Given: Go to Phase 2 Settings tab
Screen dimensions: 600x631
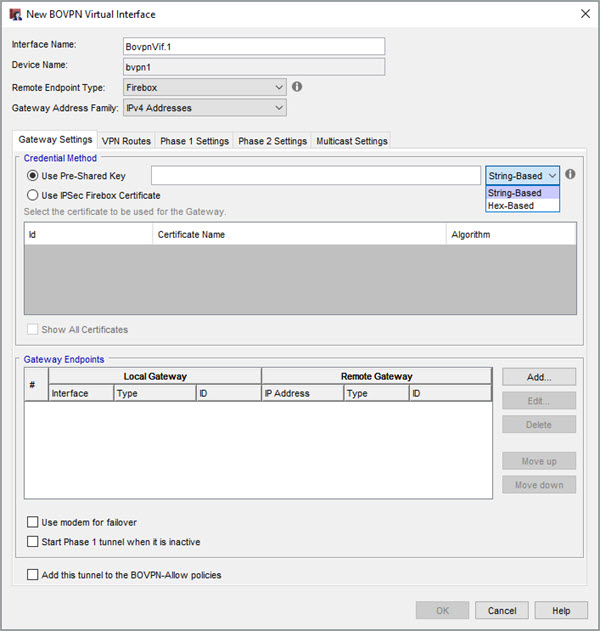Looking at the screenshot, I should pos(272,141).
